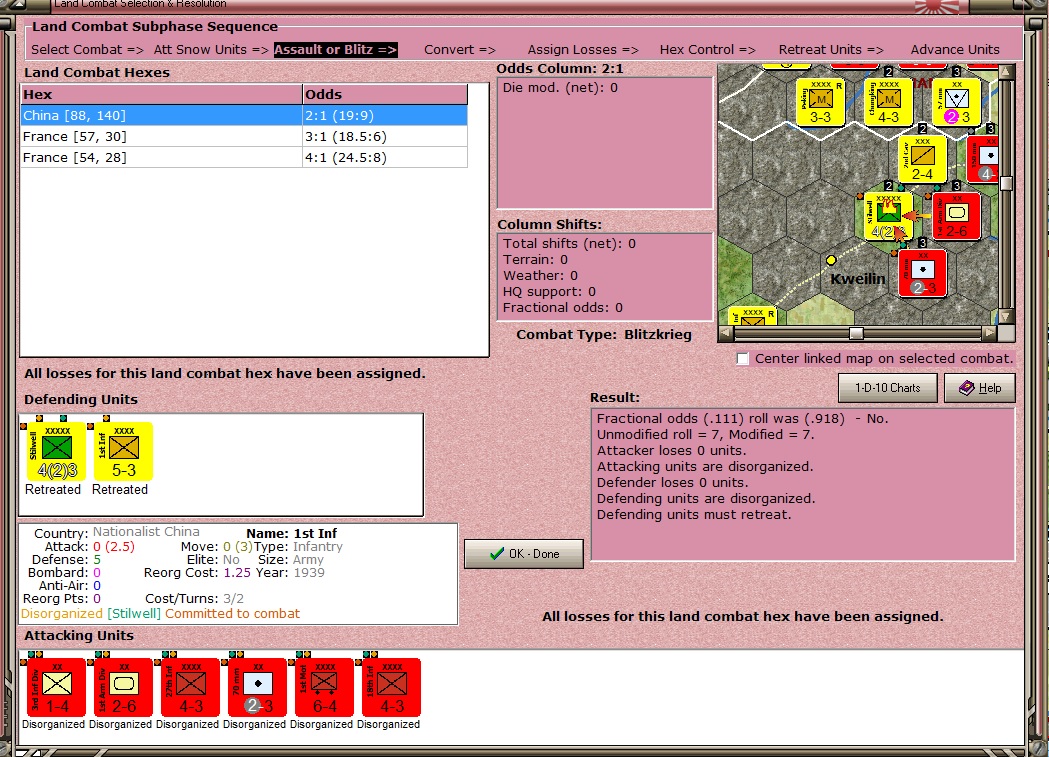This screenshot has width=1049, height=757.
Task: Select the 27th Inf 4-3 attacking unit
Action: click(190, 687)
